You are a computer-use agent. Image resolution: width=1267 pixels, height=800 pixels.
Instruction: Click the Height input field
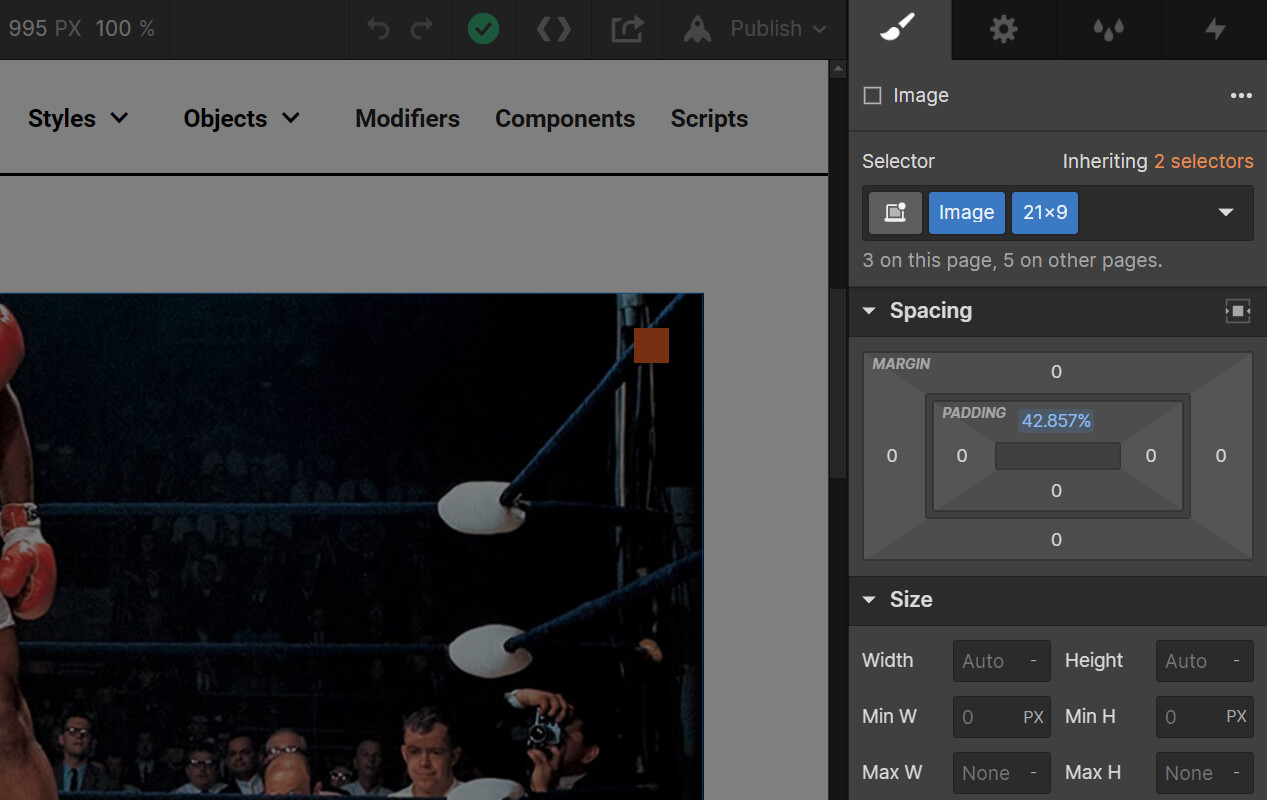(1204, 661)
